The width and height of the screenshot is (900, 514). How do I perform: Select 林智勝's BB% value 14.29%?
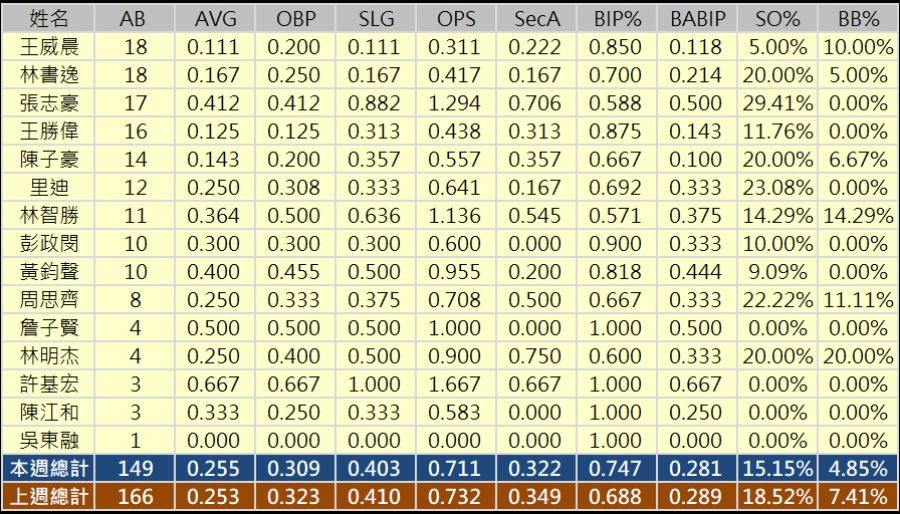click(859, 216)
